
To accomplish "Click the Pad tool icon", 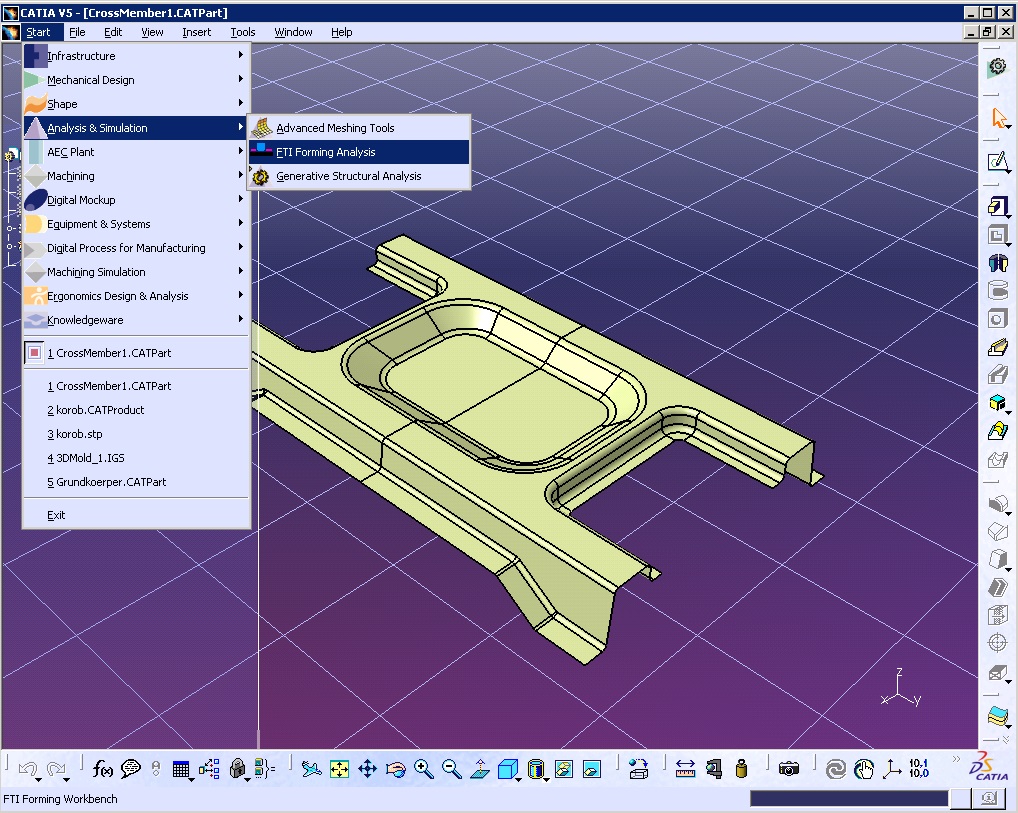I will tap(998, 207).
